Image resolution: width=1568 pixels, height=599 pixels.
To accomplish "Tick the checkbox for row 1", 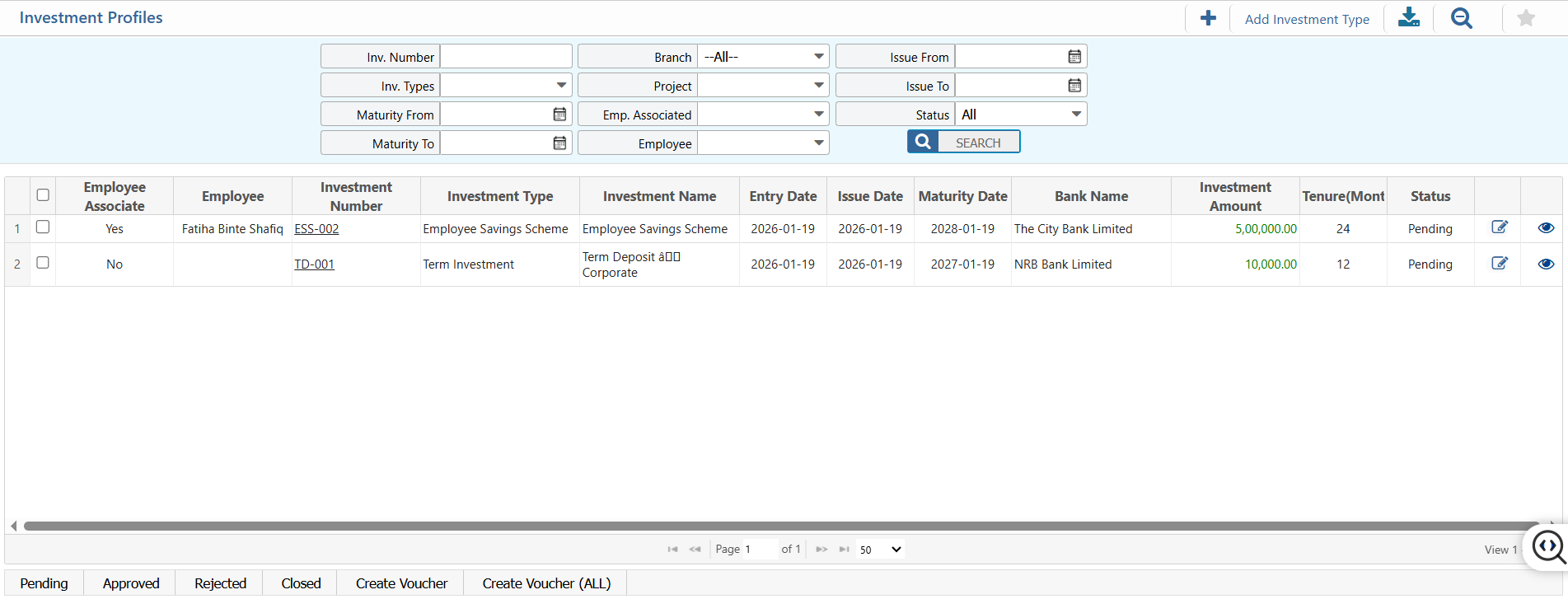I will pos(43,227).
